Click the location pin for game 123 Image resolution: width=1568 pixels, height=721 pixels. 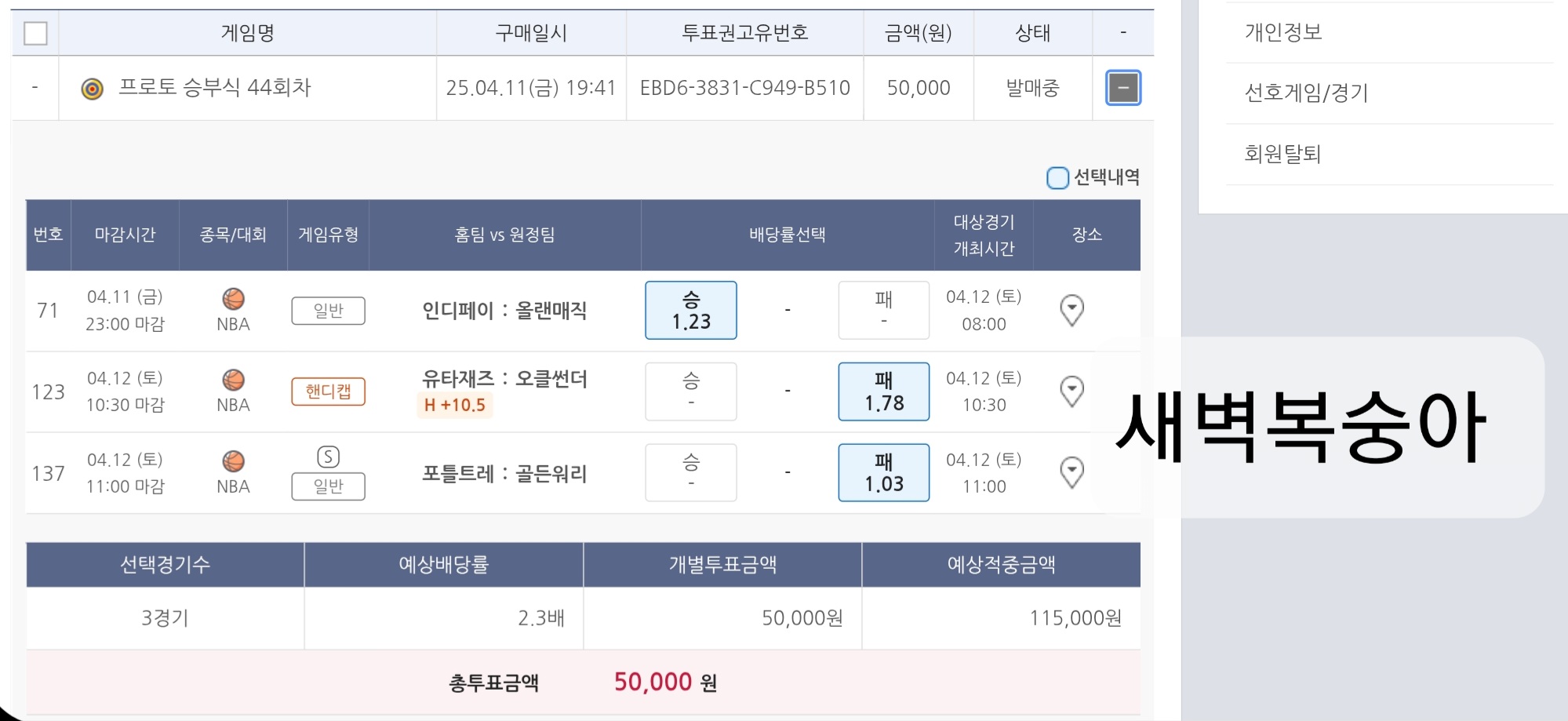1071,391
